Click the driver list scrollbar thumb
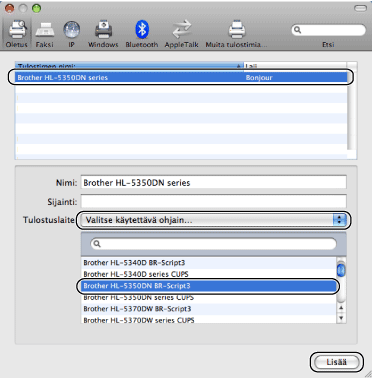This screenshot has height=379, width=372. click(341, 270)
